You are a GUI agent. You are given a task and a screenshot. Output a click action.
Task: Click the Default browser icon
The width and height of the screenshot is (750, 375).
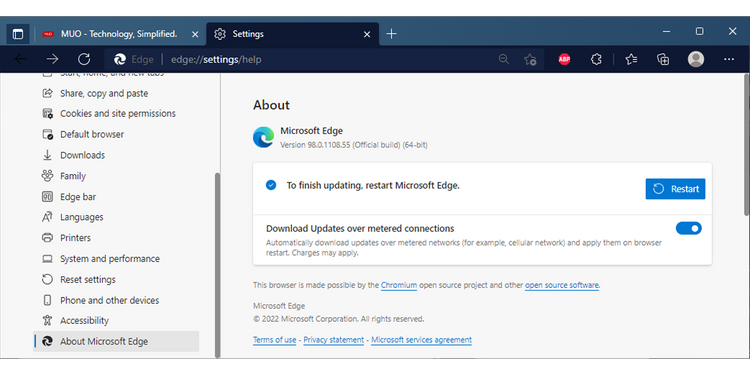(47, 134)
